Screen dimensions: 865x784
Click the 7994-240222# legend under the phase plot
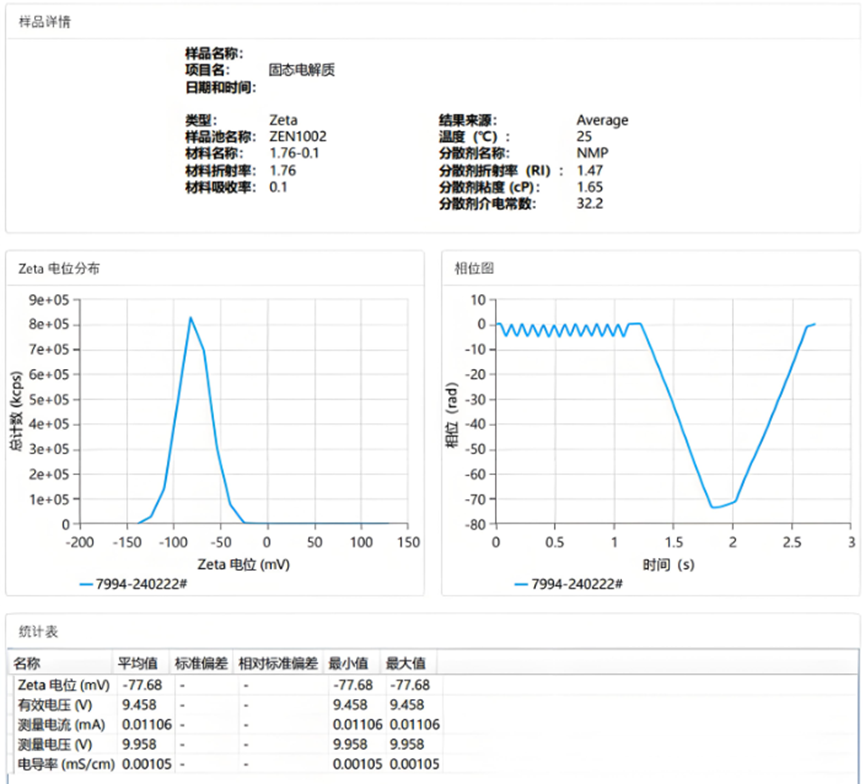tap(569, 583)
